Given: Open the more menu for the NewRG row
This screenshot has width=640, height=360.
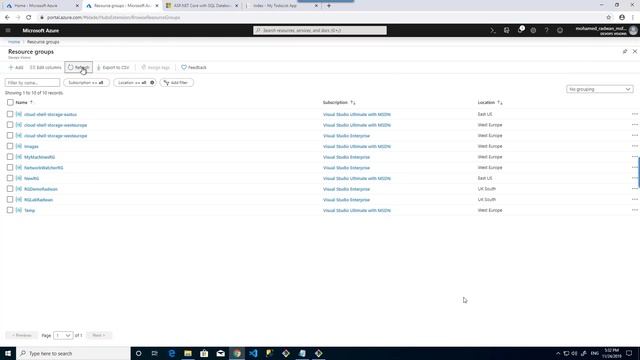Looking at the screenshot, I should pyautogui.click(x=634, y=178).
